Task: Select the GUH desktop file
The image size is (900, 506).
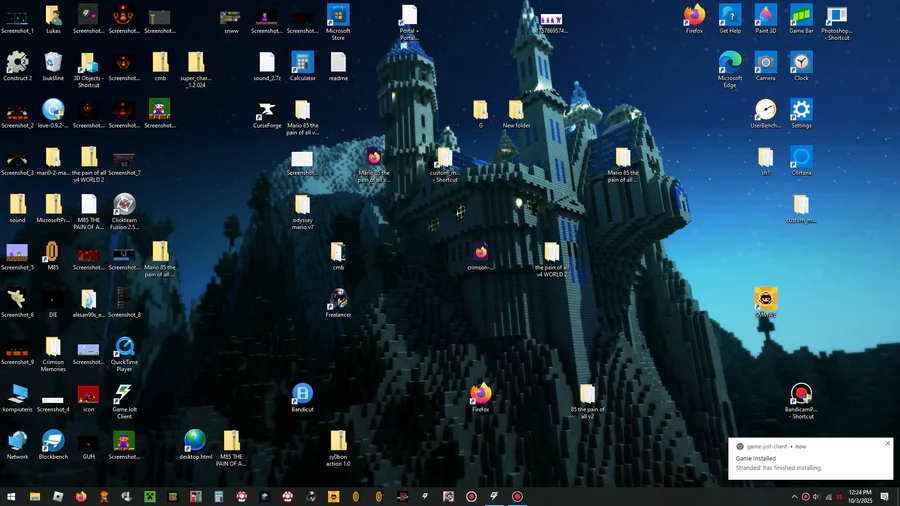Action: [x=88, y=445]
